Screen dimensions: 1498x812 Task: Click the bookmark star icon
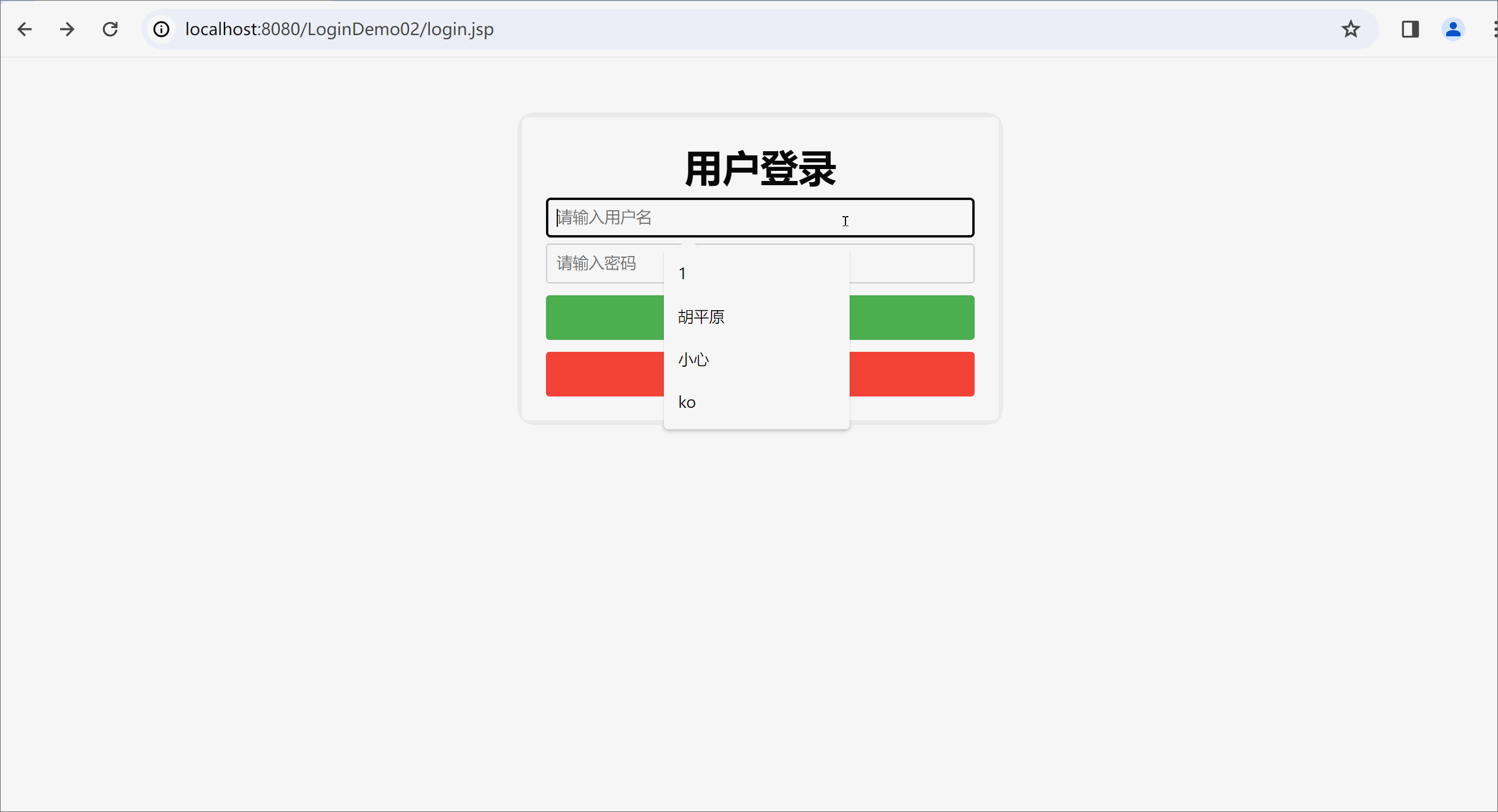1350,28
